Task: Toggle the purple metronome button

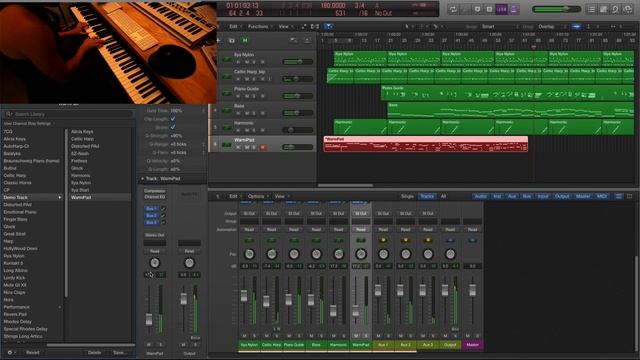Action: click(514, 9)
